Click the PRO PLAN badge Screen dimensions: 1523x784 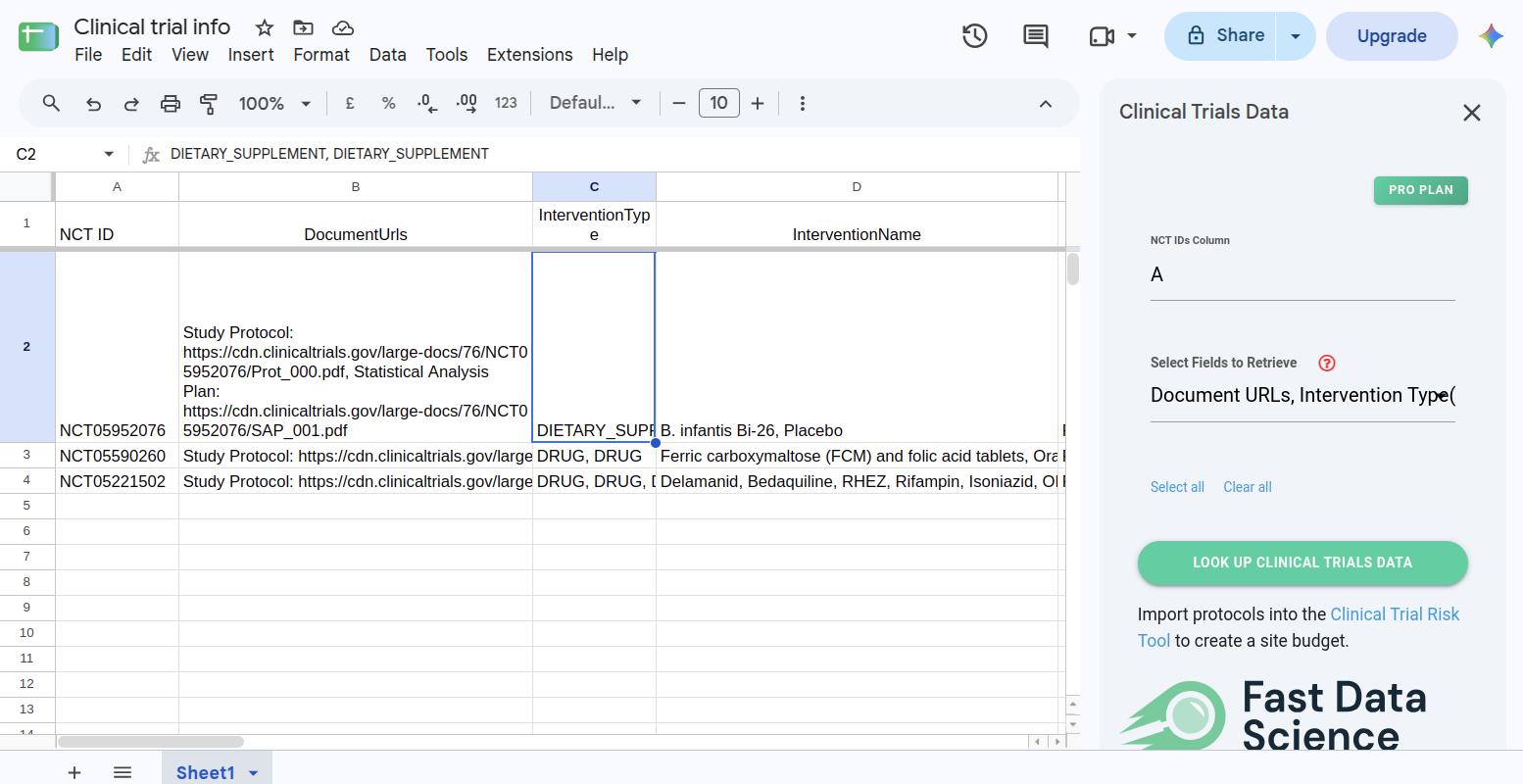pyautogui.click(x=1421, y=190)
